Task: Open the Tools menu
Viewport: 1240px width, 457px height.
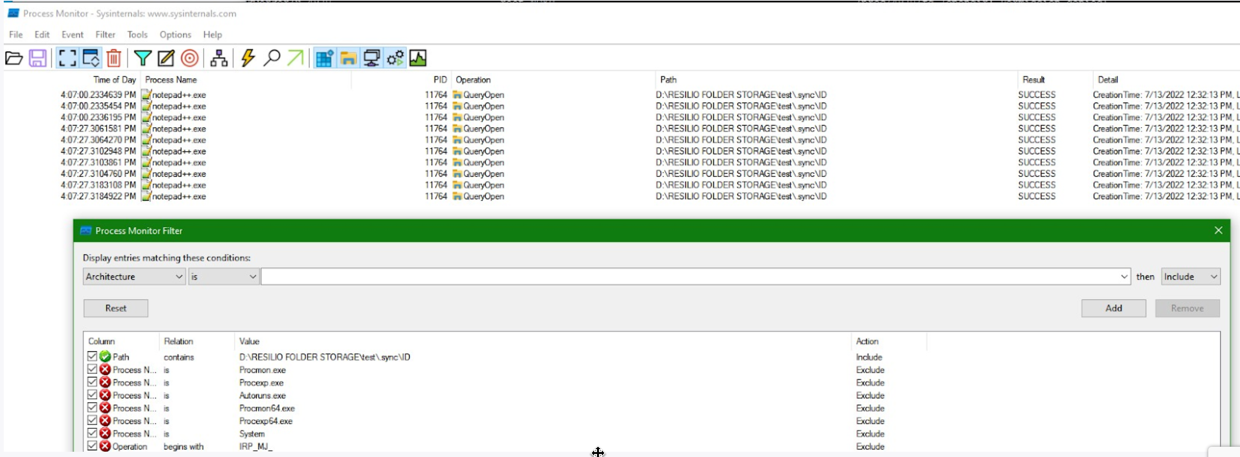Action: pos(137,35)
